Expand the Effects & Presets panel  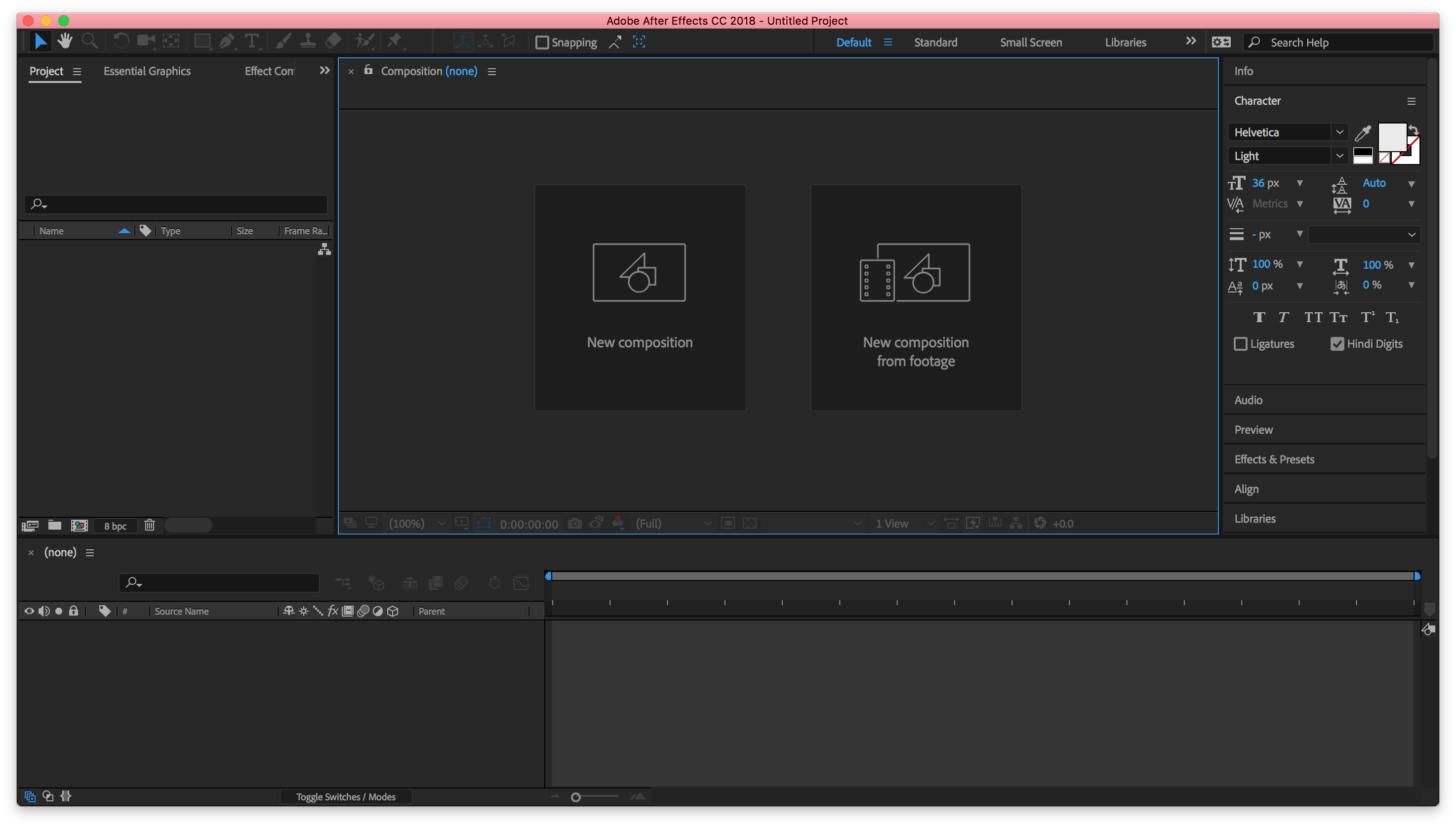click(x=1274, y=458)
